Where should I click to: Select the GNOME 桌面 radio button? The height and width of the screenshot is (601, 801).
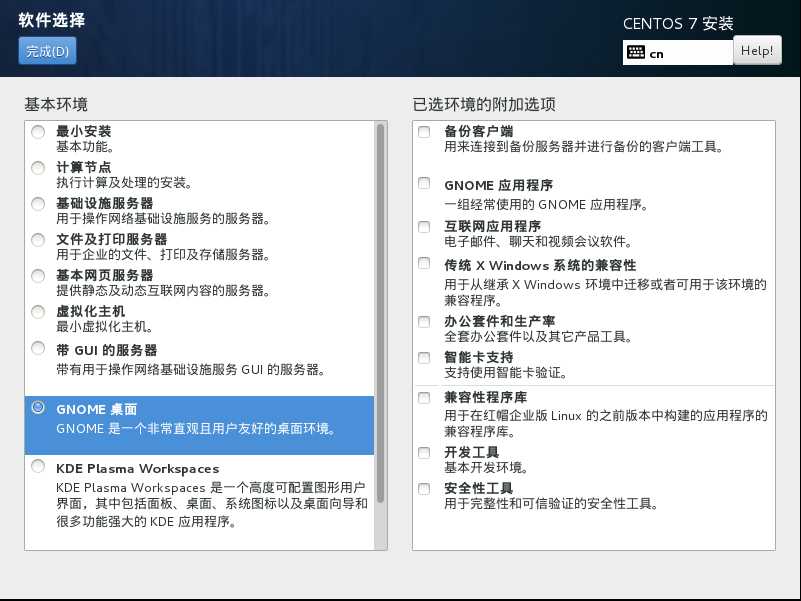click(x=38, y=407)
